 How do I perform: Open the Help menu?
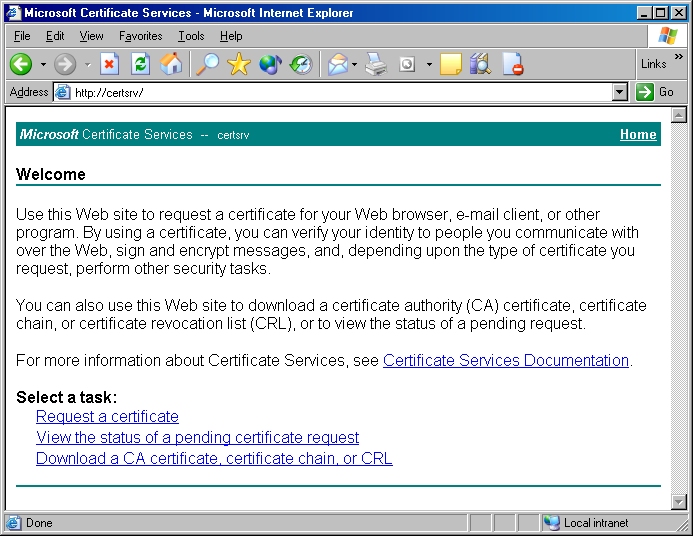click(231, 36)
